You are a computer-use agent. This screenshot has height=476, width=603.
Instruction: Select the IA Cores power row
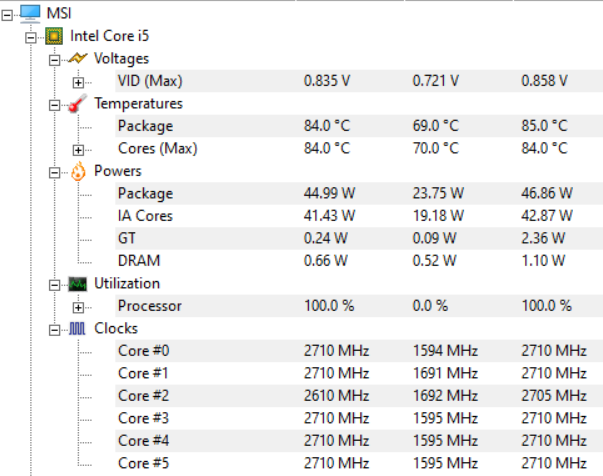click(145, 216)
